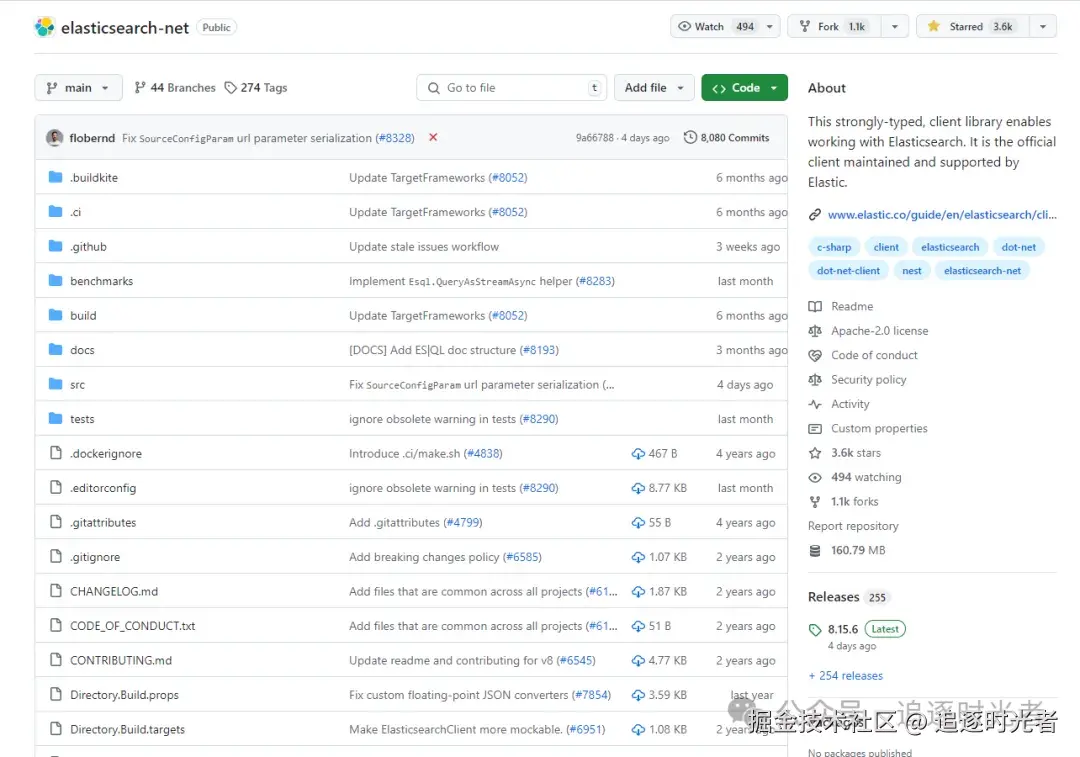The height and width of the screenshot is (757, 1080).
Task: Open commit hash 9a66788
Action: tap(594, 138)
